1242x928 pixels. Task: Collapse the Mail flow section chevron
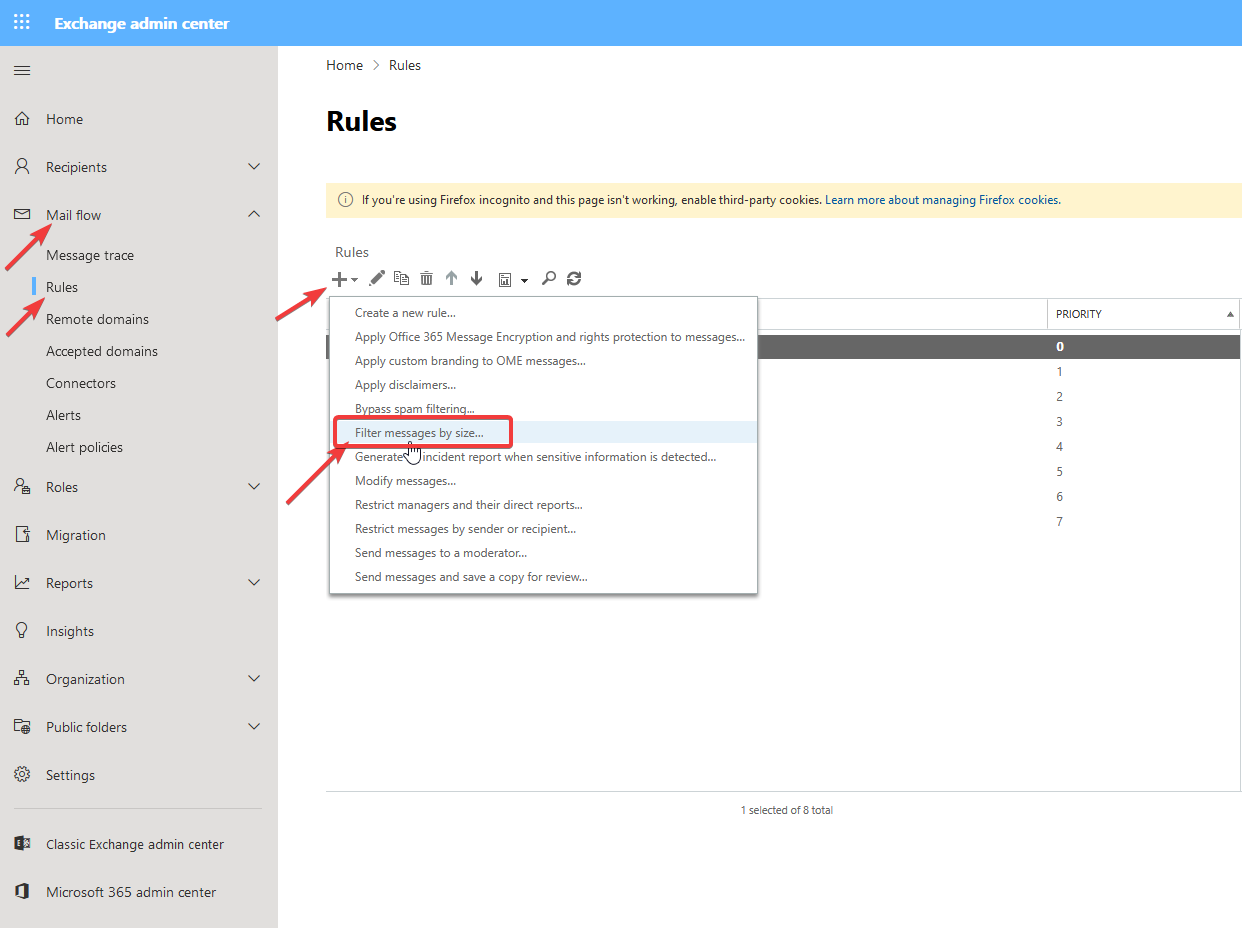[254, 214]
